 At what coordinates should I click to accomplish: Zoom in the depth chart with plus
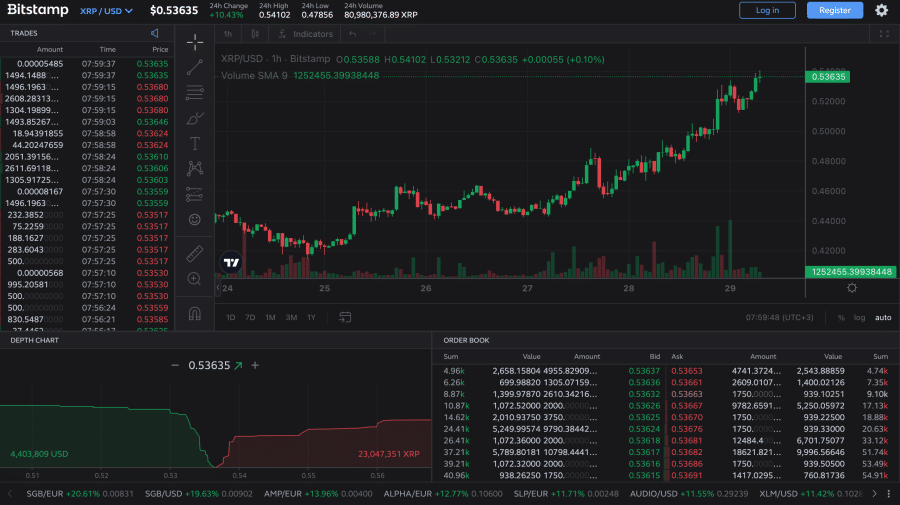click(255, 366)
